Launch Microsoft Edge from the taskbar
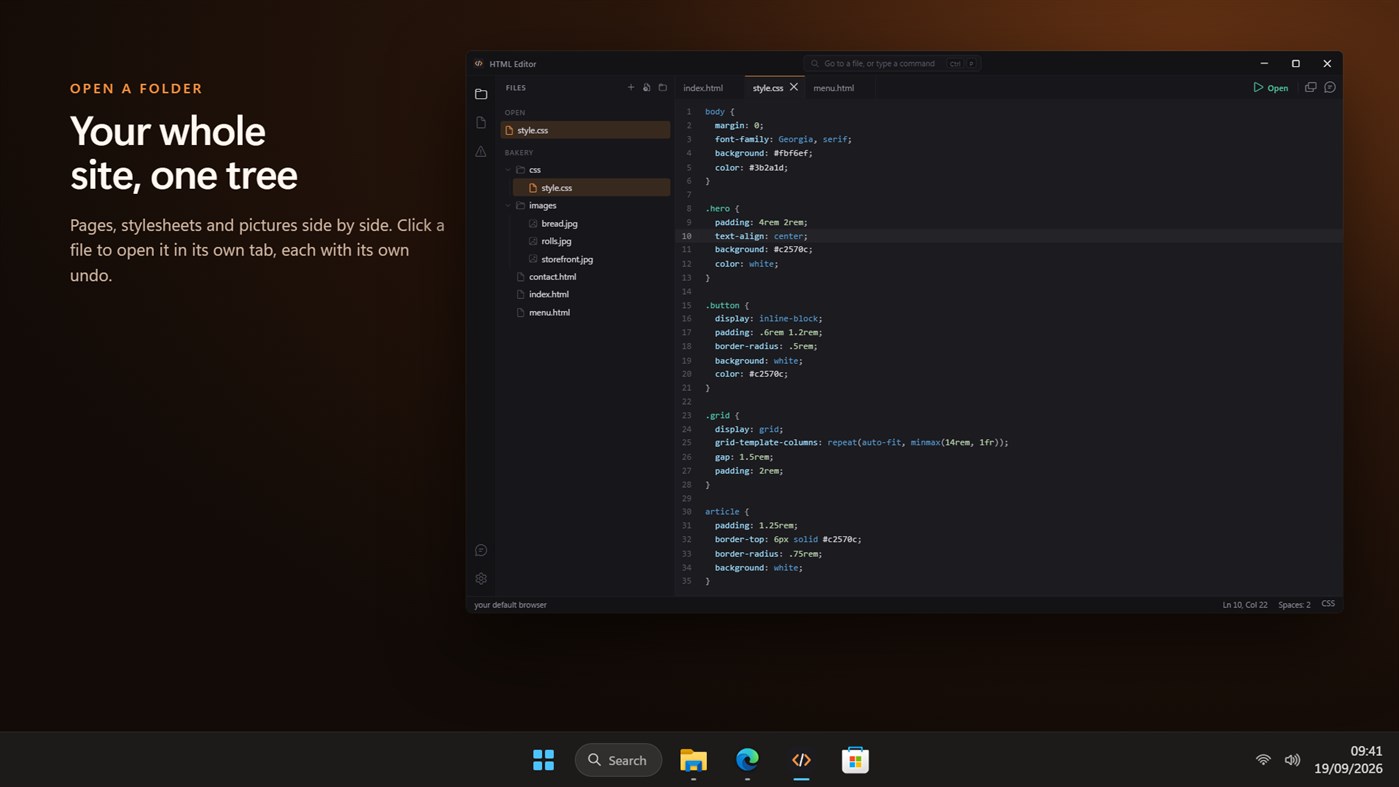 point(747,760)
